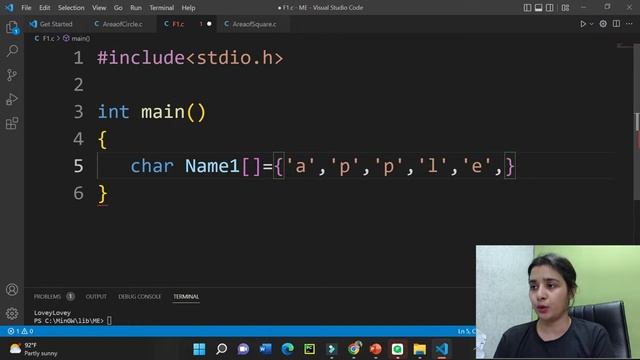
Task: Open the Go menu
Action: coord(118,8)
